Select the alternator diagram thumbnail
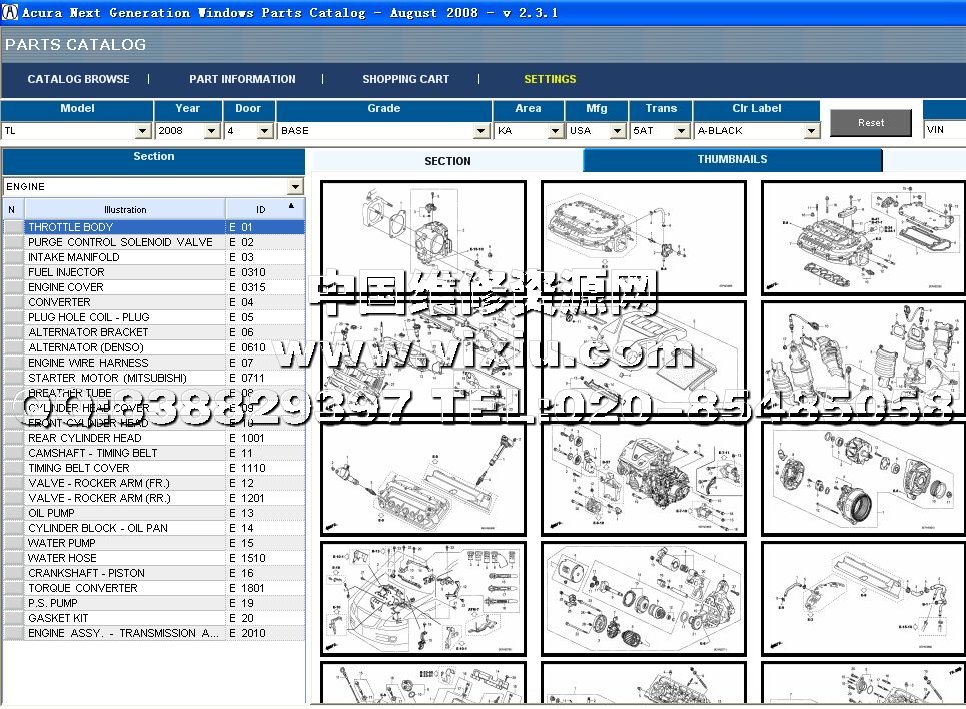 pyautogui.click(x=863, y=478)
